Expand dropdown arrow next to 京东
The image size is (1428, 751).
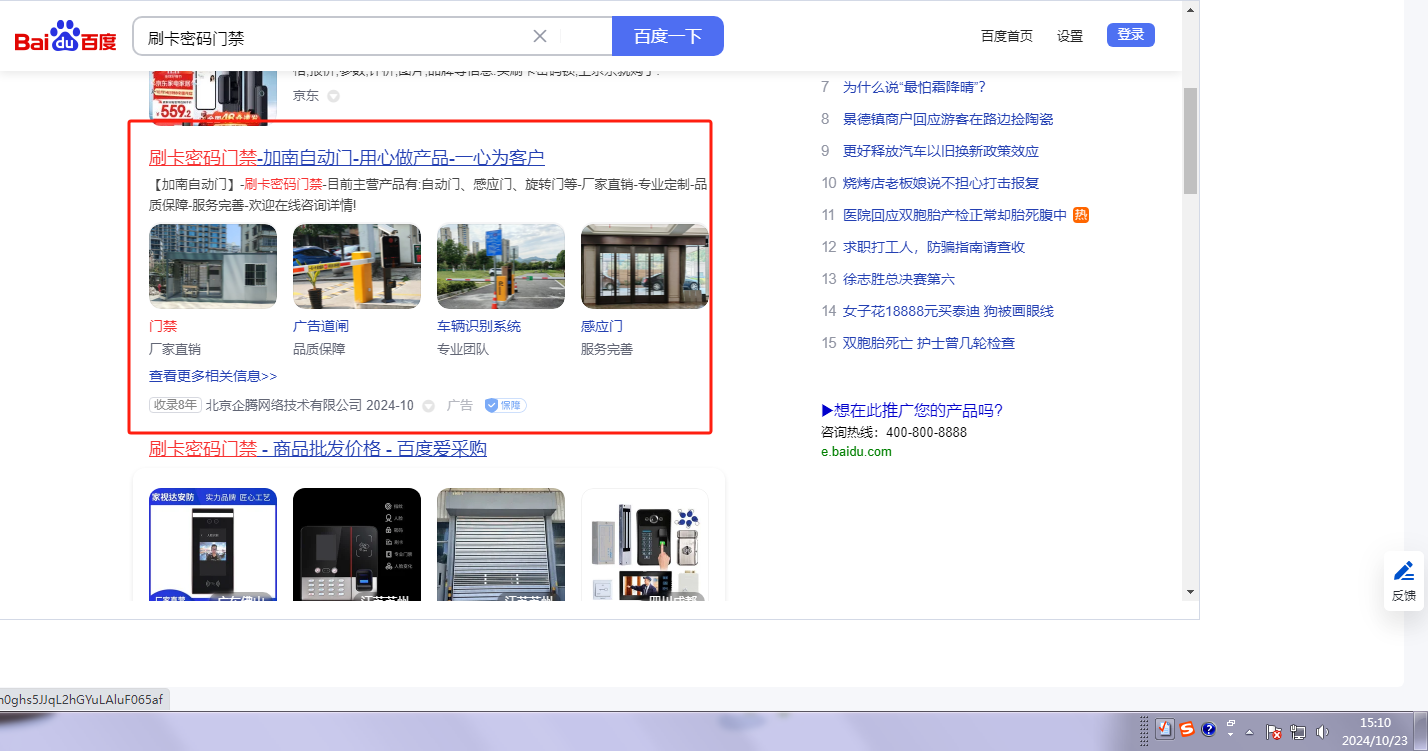pos(334,96)
